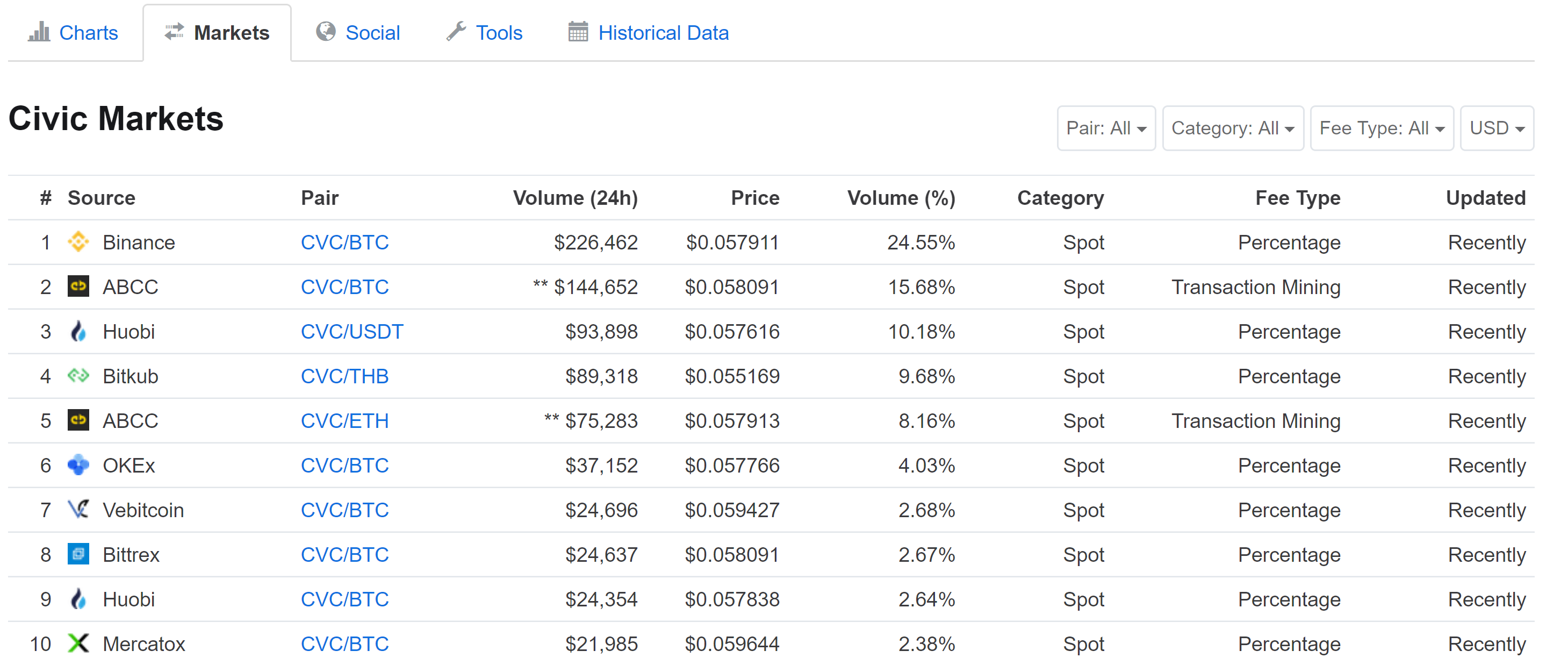Open OKEx CVC/BTC pair link
The width and height of the screenshot is (1568, 665).
(344, 465)
